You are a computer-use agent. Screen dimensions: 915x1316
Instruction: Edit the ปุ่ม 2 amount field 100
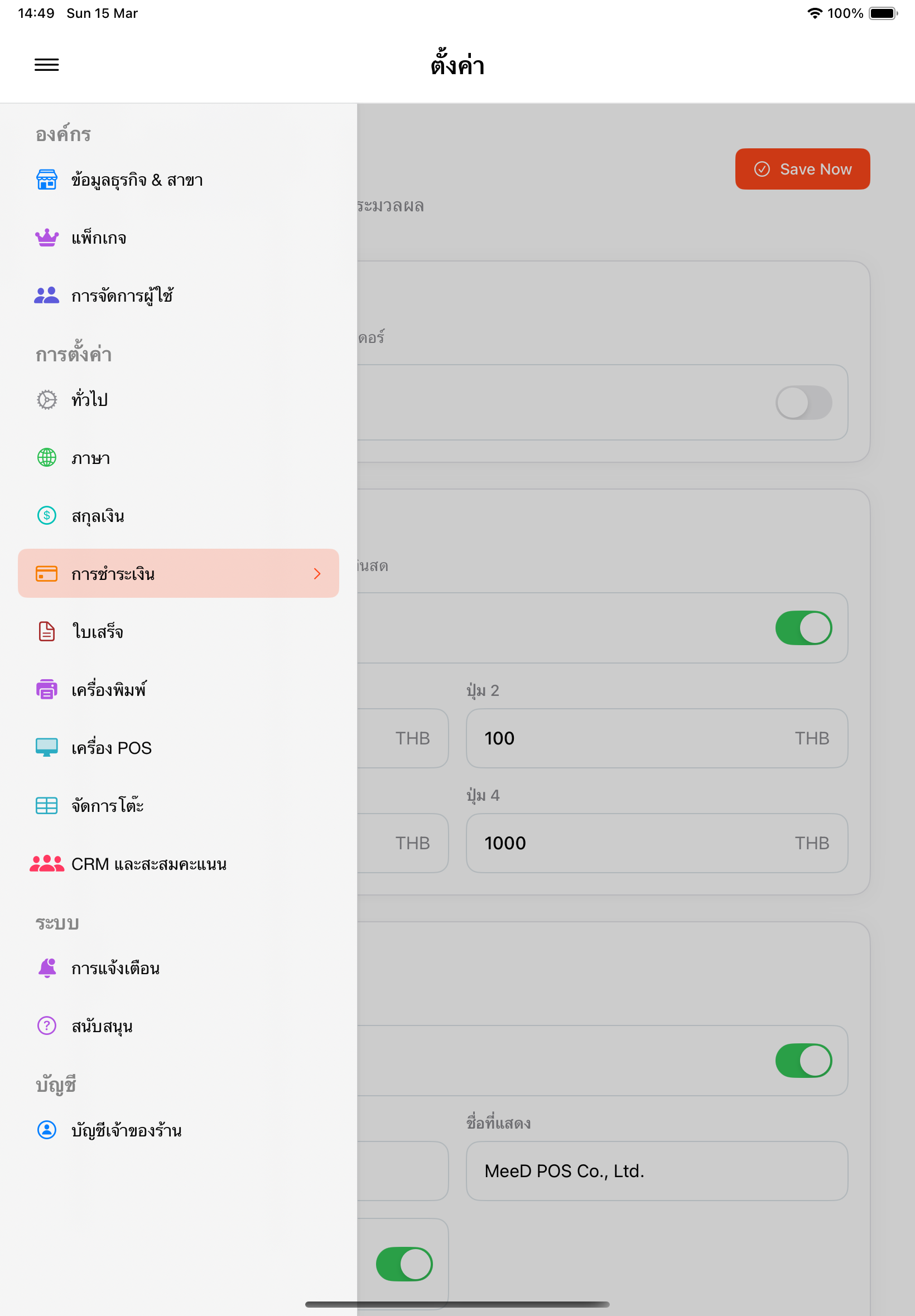click(657, 738)
